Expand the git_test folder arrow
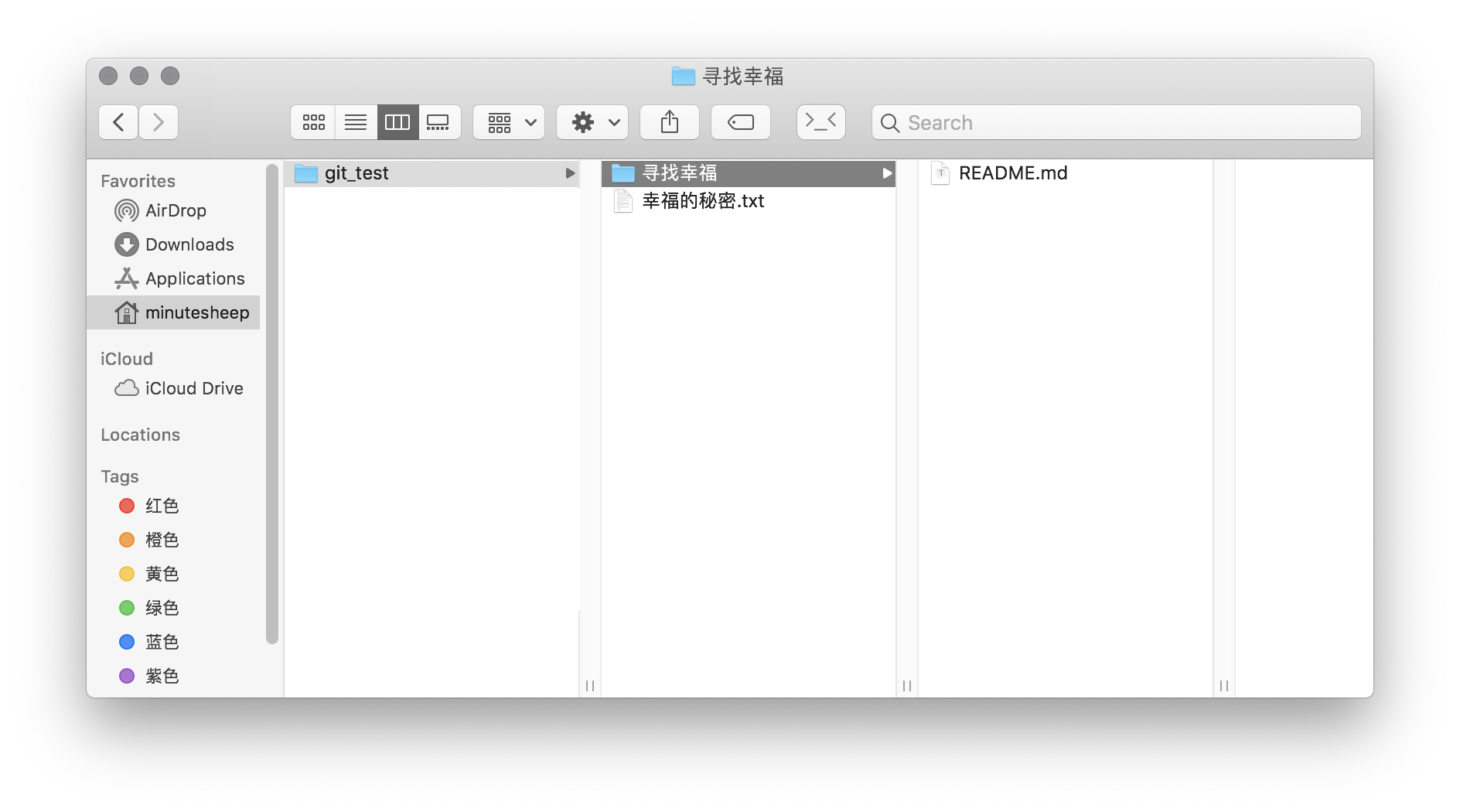 (570, 173)
